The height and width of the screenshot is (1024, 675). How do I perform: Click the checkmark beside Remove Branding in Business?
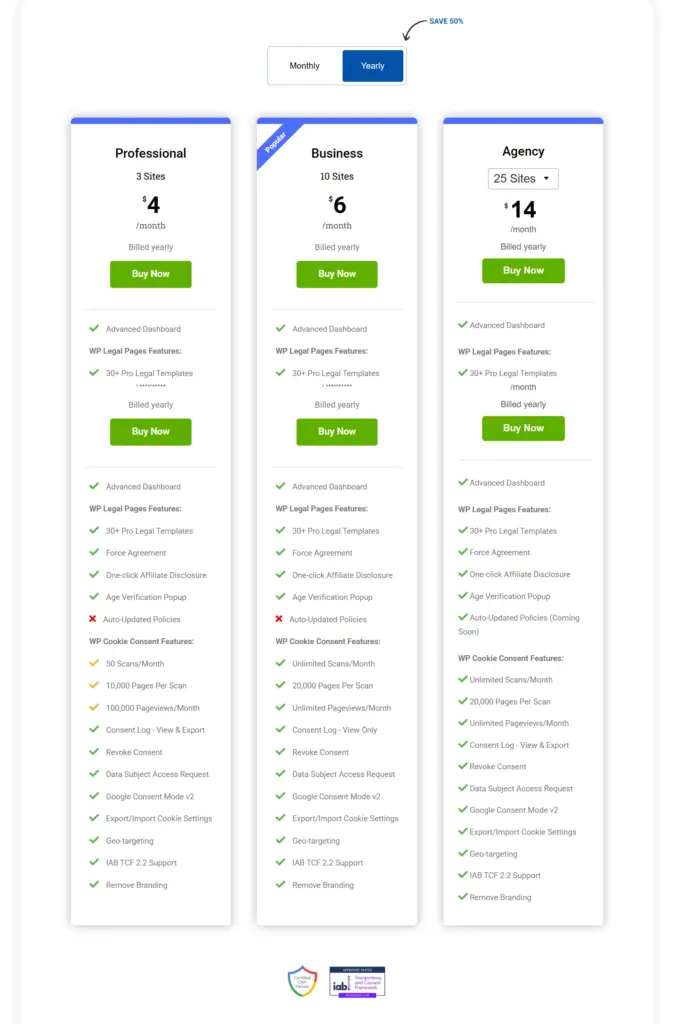(280, 885)
